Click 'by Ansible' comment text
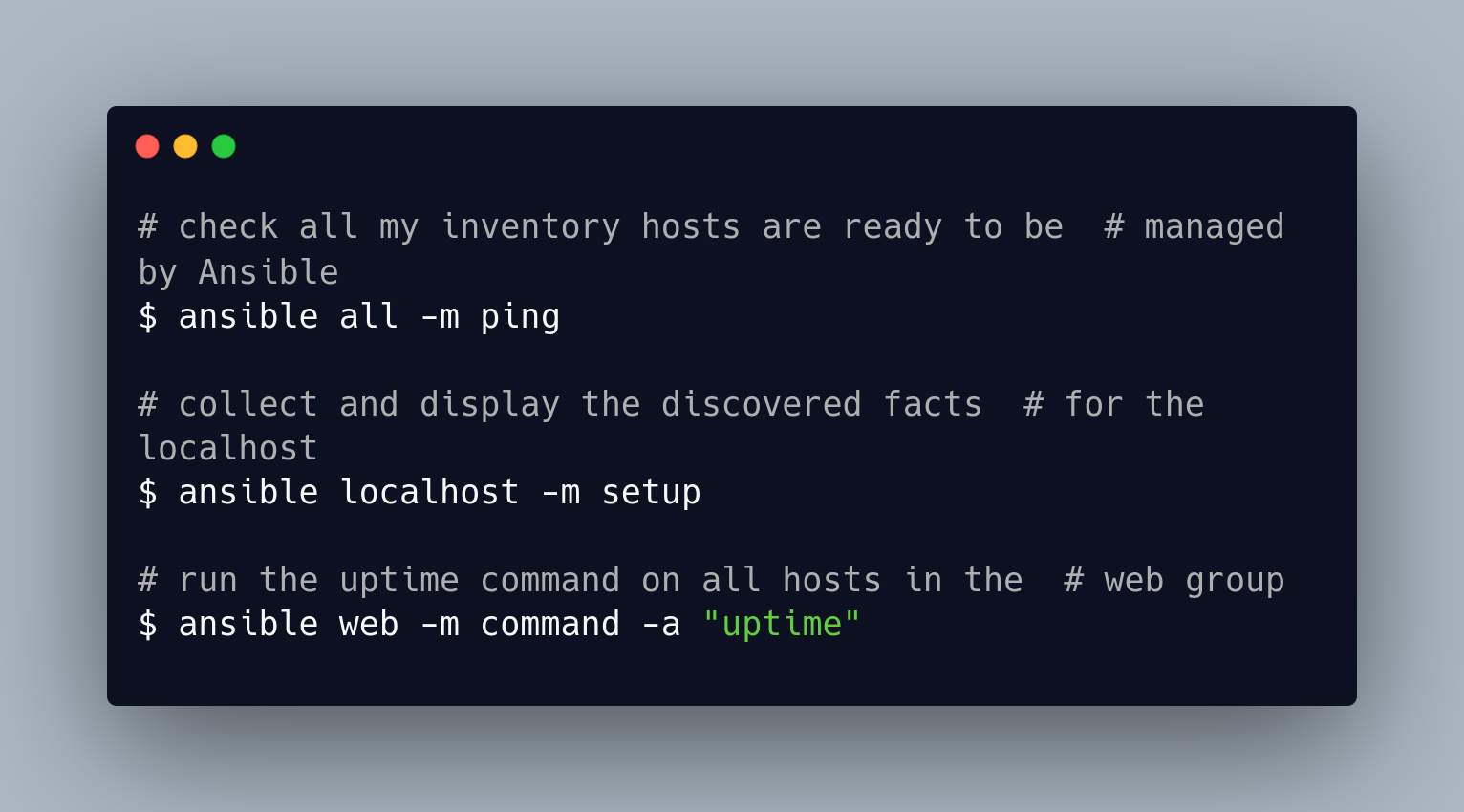 pos(238,272)
